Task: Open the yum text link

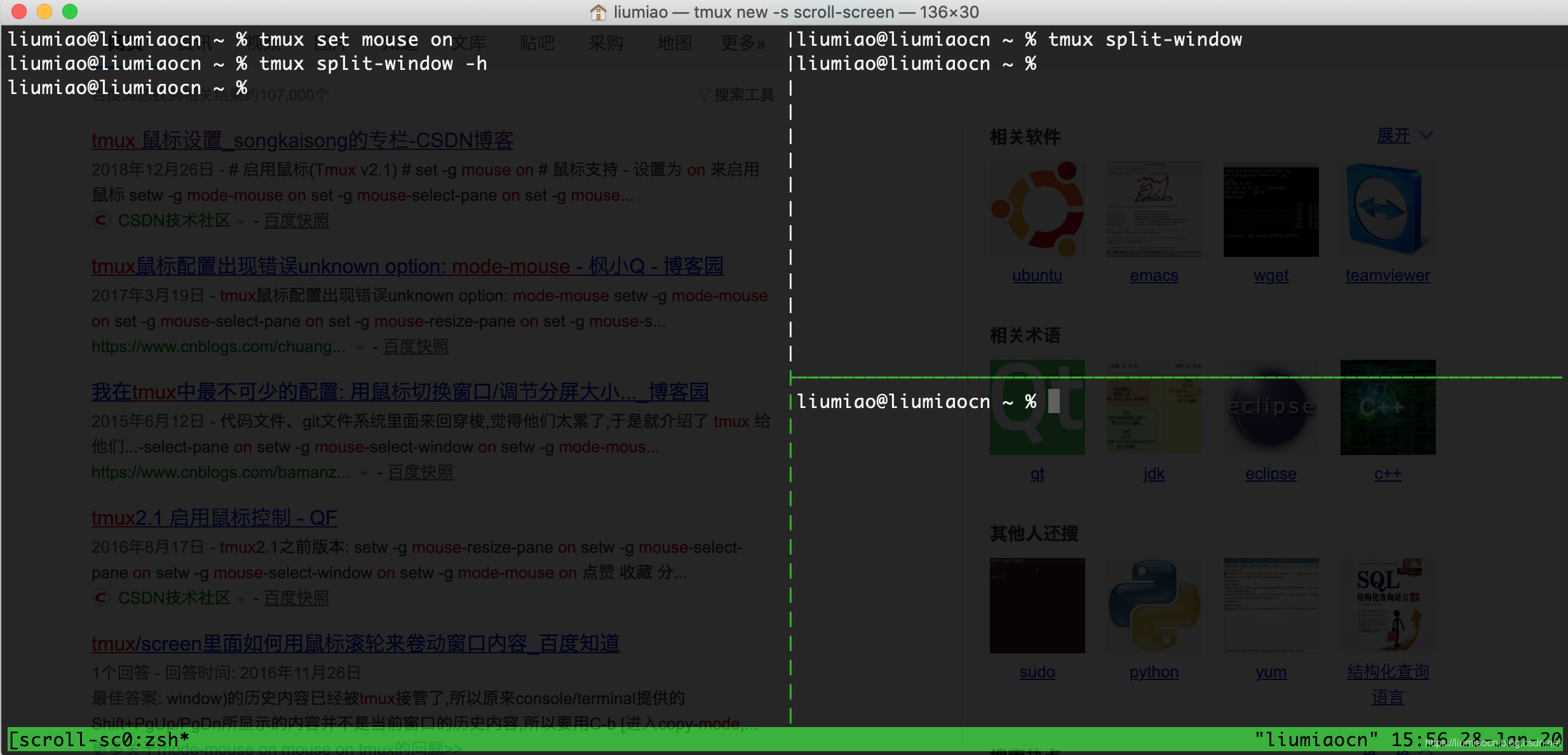Action: (1271, 672)
